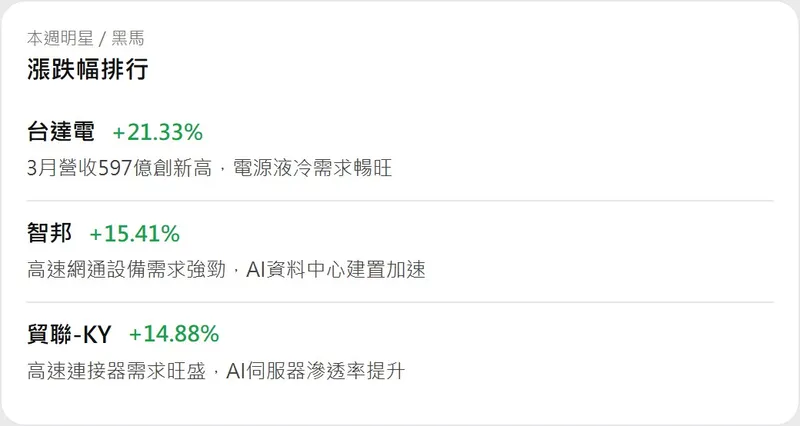
Task: Open the 貿聯-KY stock name
Action: (x=69, y=334)
